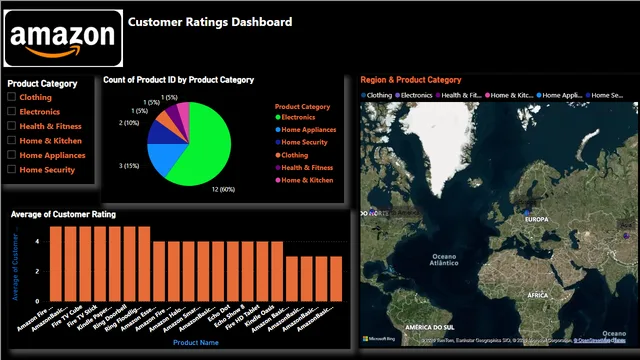Screen dimensions: 640x360
Task: Click the 'ÁFRICA' label on the map
Action: pyautogui.click(x=538, y=295)
